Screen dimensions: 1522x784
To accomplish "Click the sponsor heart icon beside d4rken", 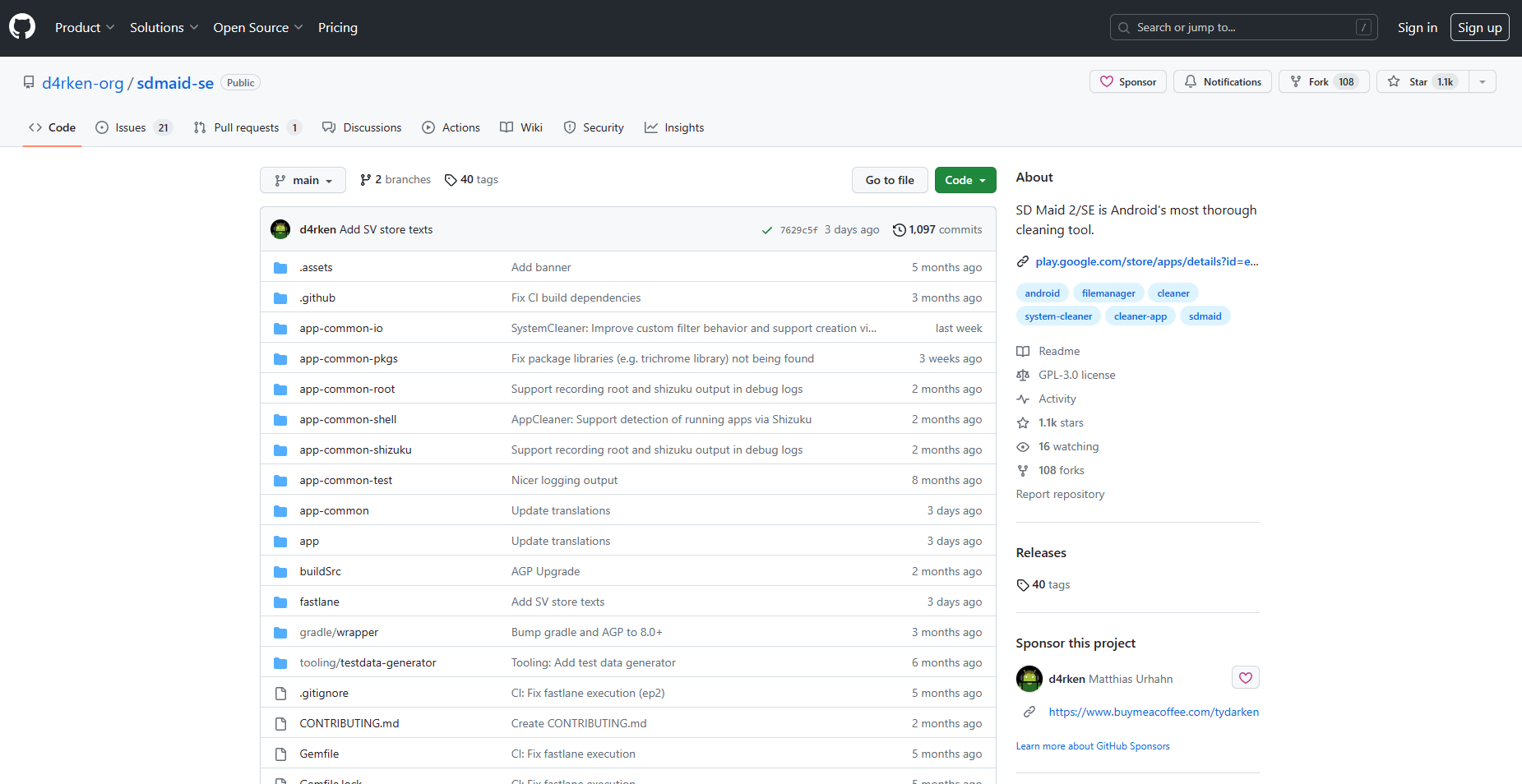I will [1245, 678].
